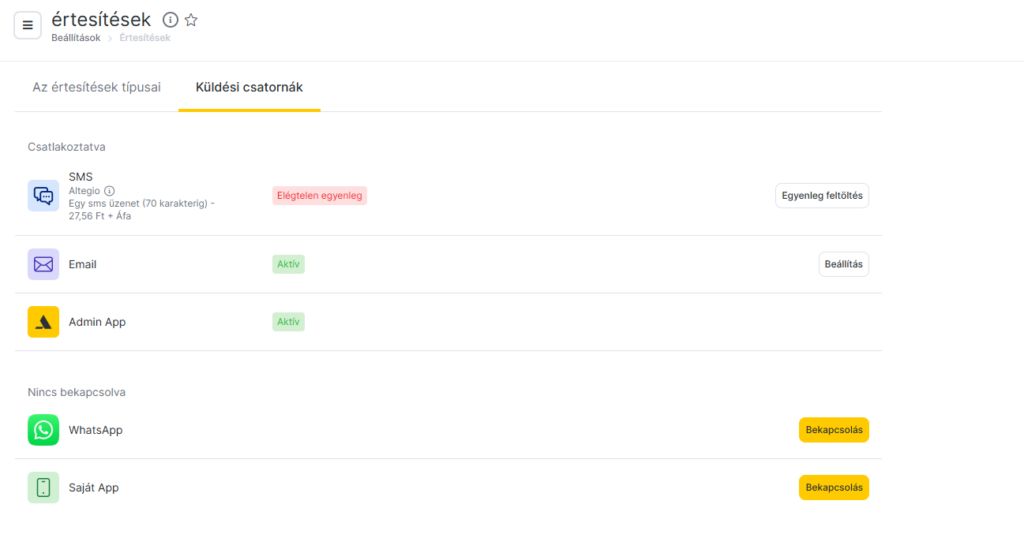Click the green WhatsApp icon
Image resolution: width=1024 pixels, height=538 pixels.
tap(43, 430)
